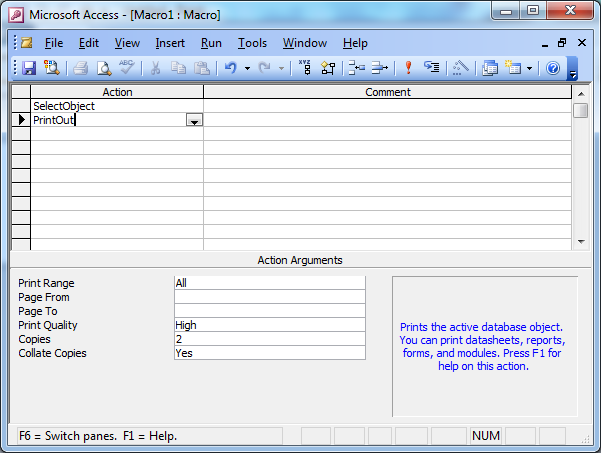
Task: Click the PrintOut help description text
Action: coord(483,346)
